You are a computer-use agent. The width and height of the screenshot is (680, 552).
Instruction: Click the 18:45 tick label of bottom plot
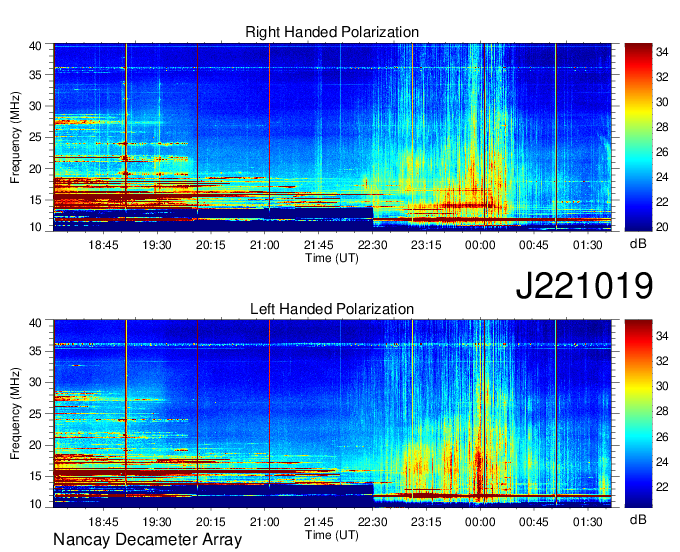103,522
